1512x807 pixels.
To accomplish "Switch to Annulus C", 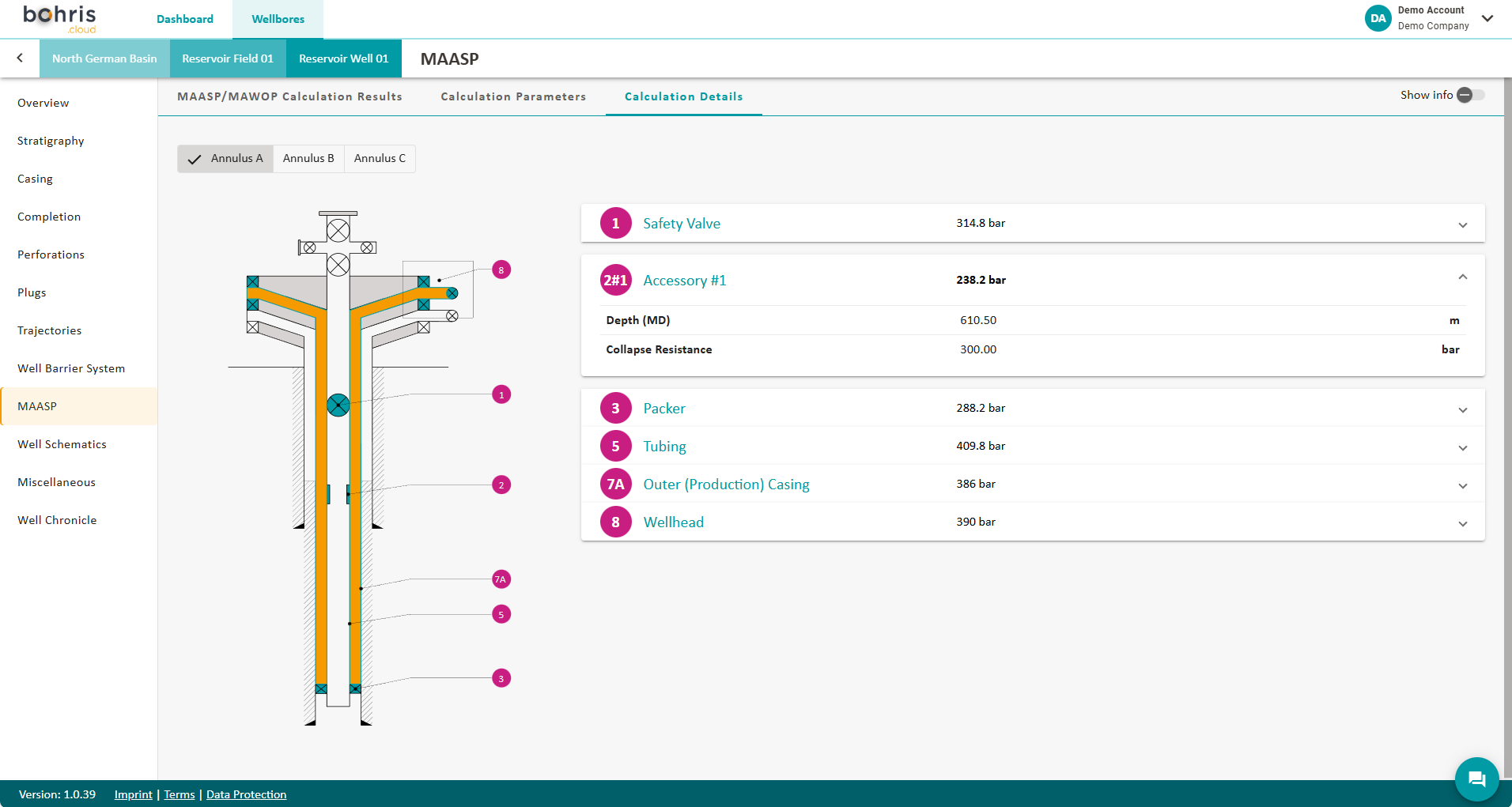I will tap(380, 159).
